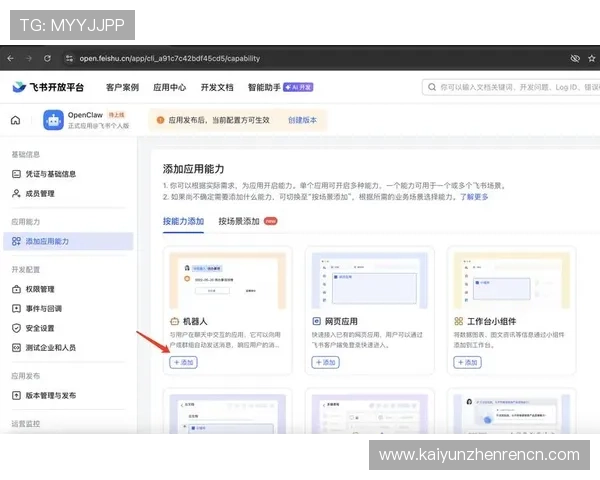Click the 开发配置 sidebar section label
This screenshot has width=600, height=480.
pyautogui.click(x=26, y=269)
